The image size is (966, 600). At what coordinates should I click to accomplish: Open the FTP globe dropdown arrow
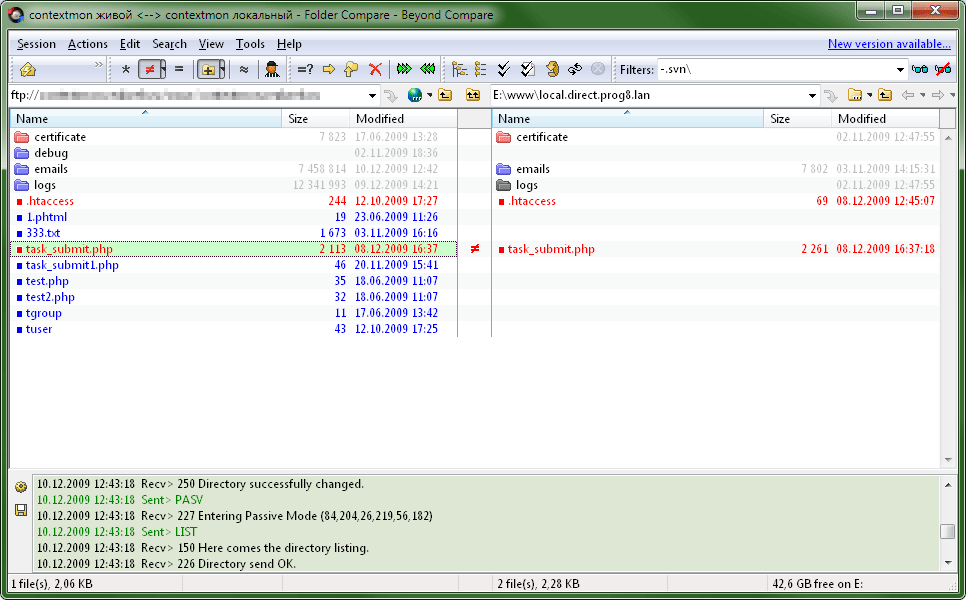click(x=429, y=95)
